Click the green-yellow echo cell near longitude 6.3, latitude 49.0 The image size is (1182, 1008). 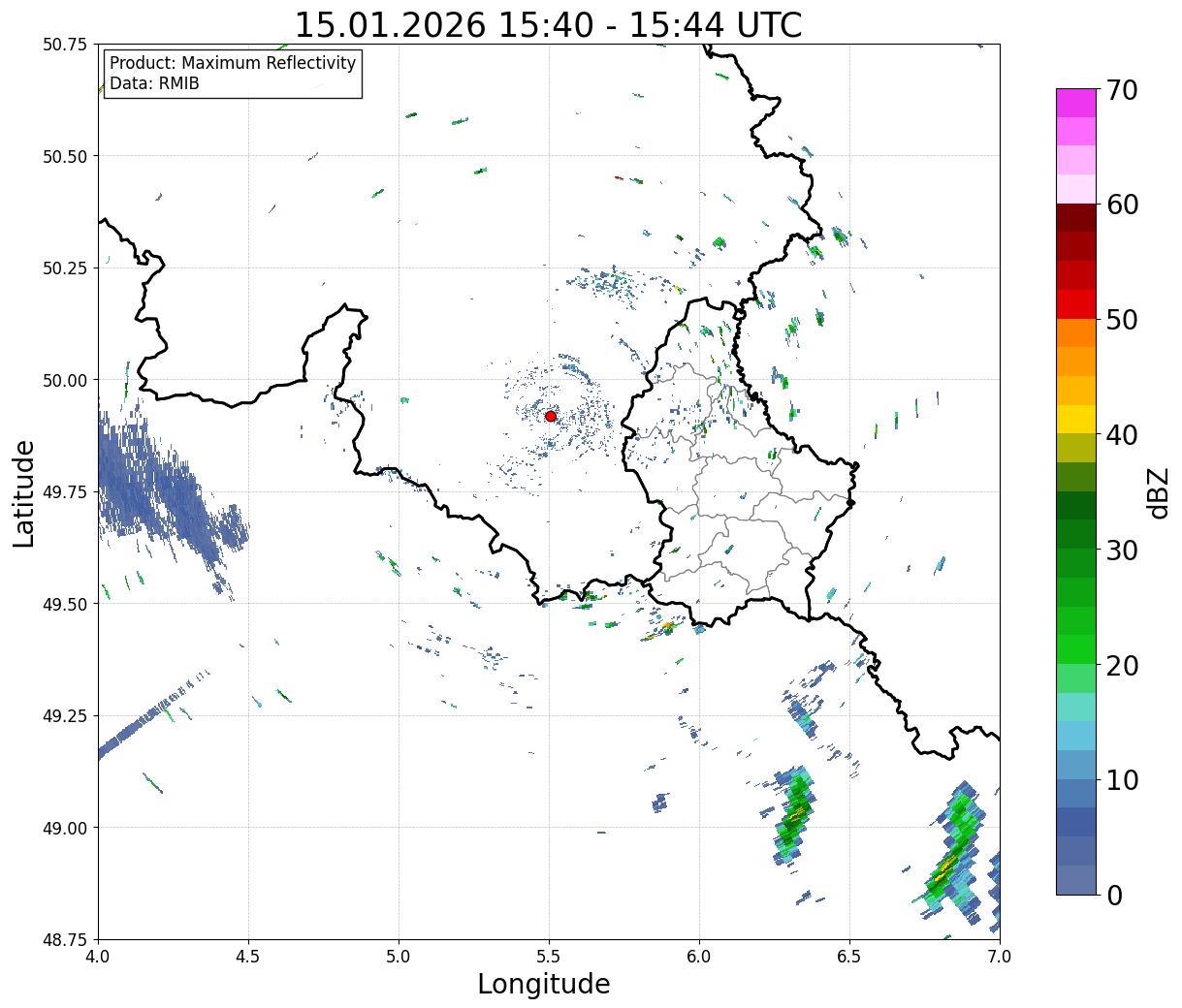tap(795, 814)
